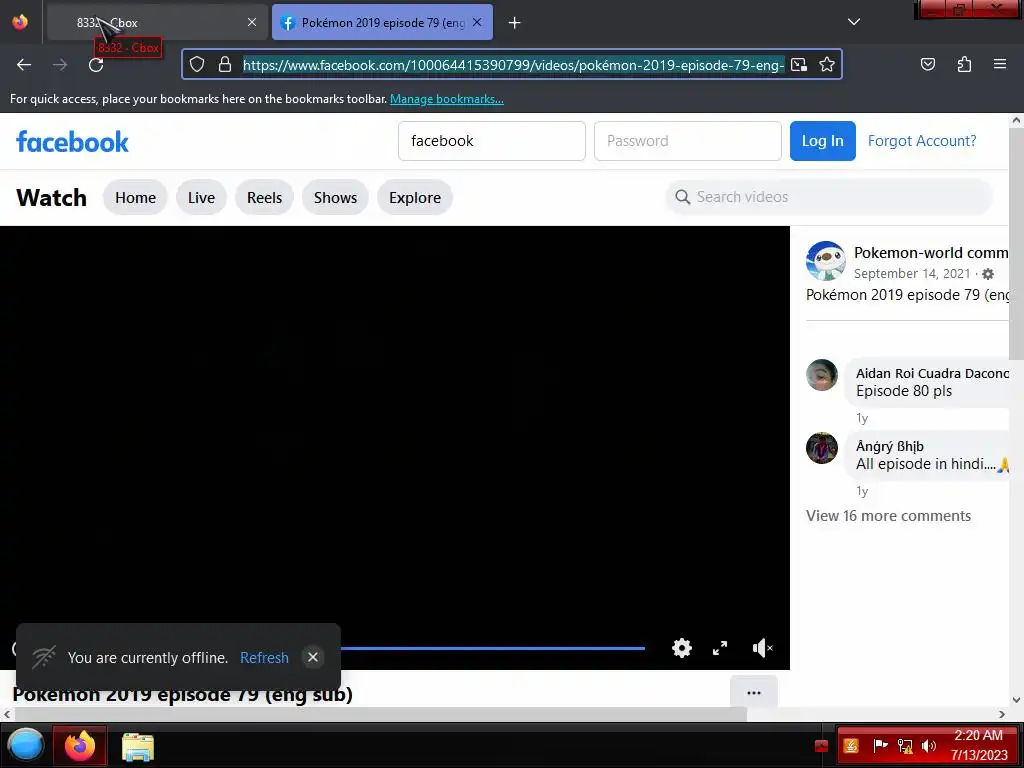Image resolution: width=1024 pixels, height=768 pixels.
Task: Click scroll-down arrow of vertical scrollbar
Action: [x=1016, y=699]
